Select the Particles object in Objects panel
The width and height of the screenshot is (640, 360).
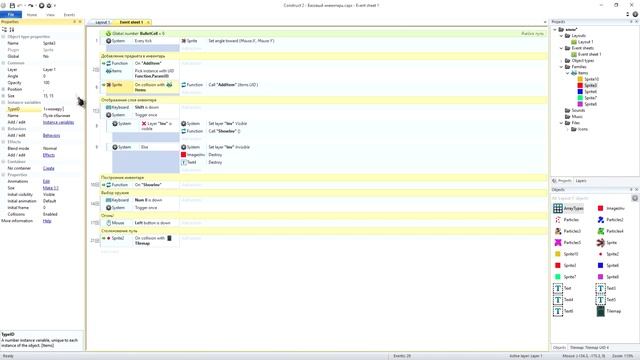567,220
